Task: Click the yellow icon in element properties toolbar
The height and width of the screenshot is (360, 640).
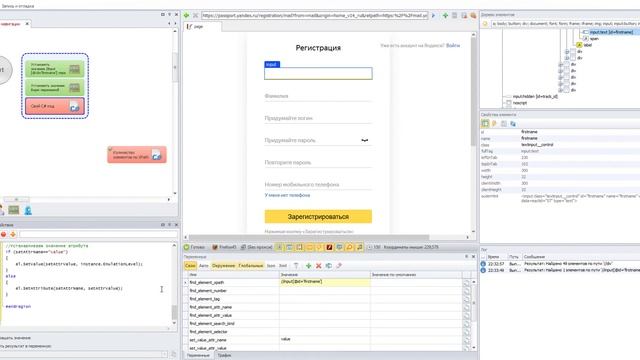Action: (x=494, y=123)
